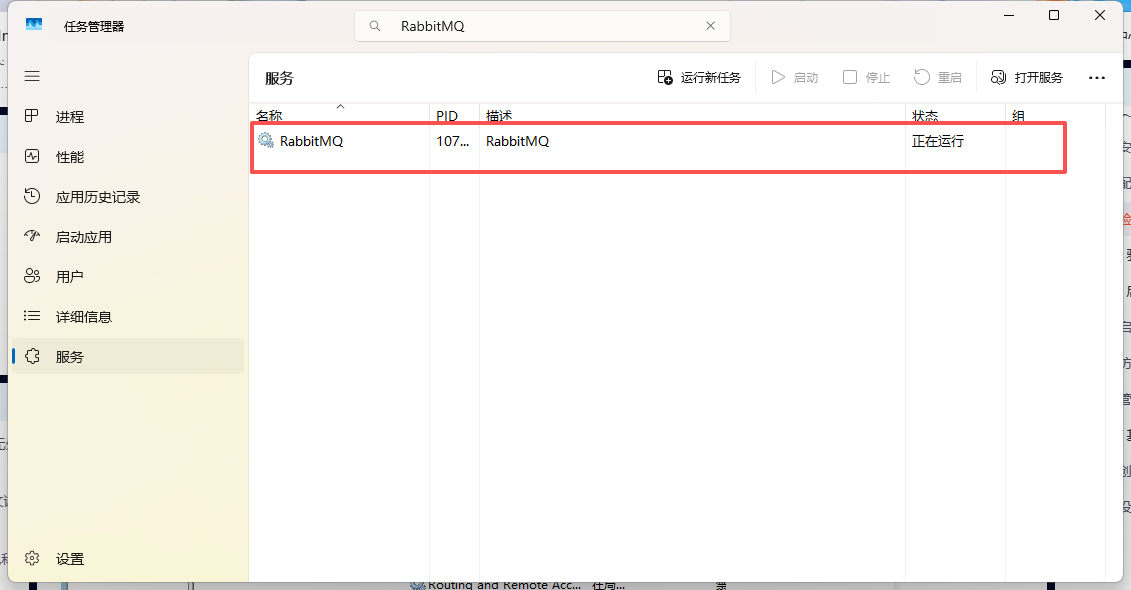Select 应用历史记录 in sidebar
Viewport: 1131px width, 590px height.
pyautogui.click(x=128, y=197)
